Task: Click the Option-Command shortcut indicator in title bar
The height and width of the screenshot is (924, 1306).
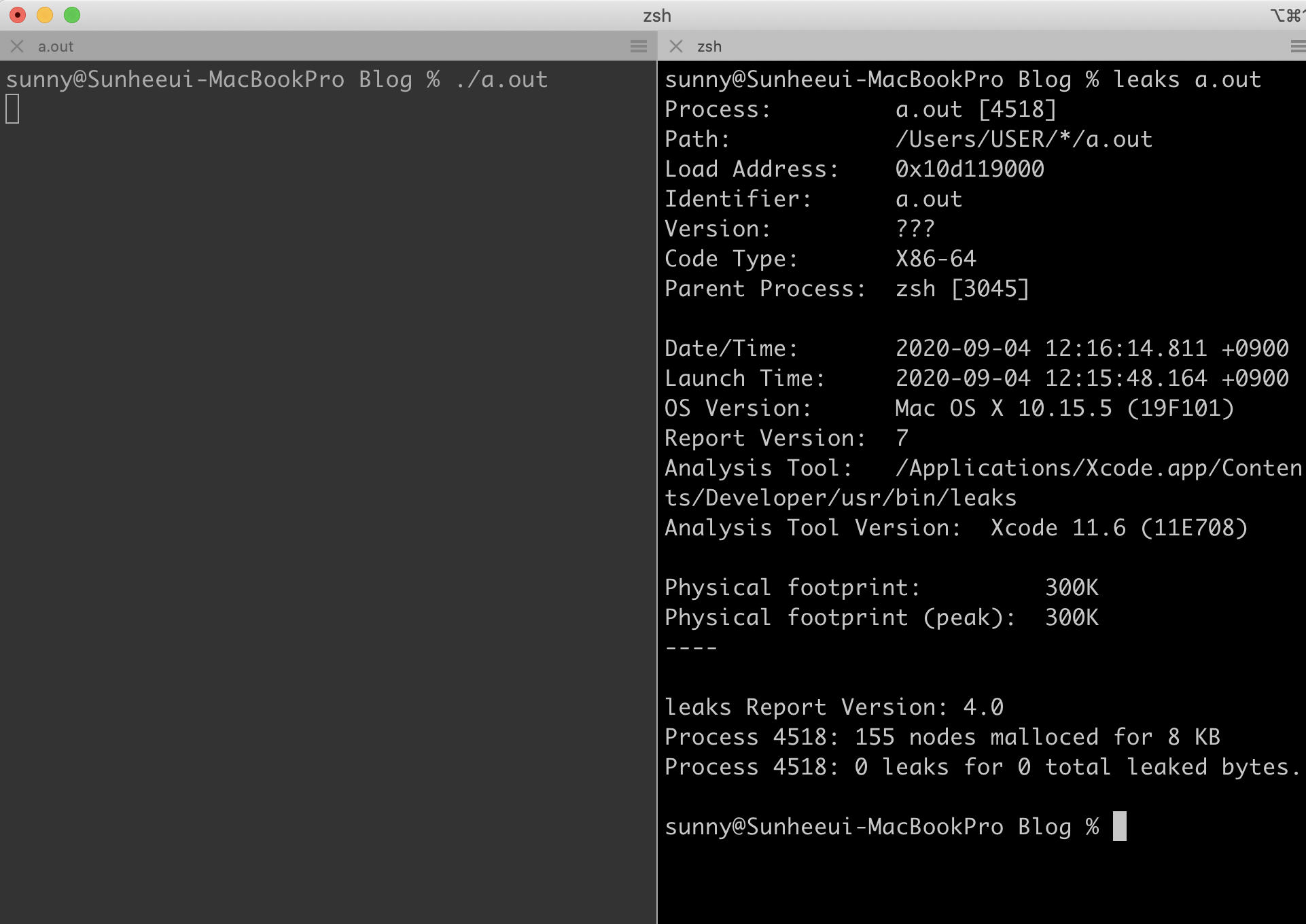Action: click(1286, 15)
